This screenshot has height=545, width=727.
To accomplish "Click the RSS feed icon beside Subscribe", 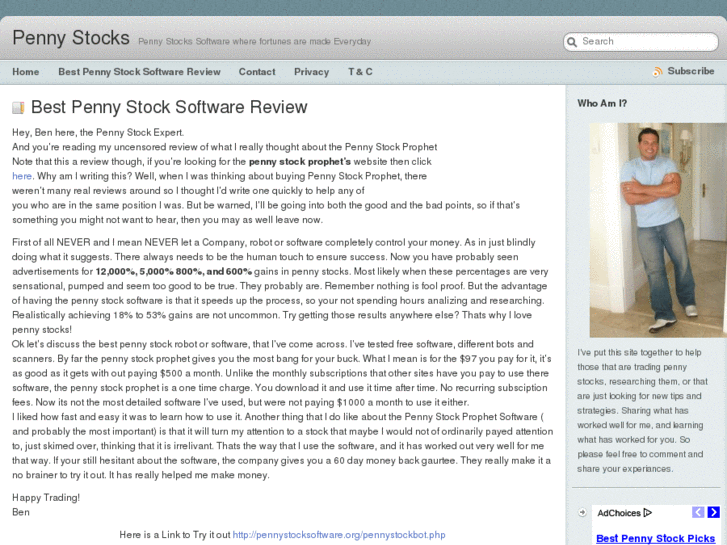I will point(657,72).
